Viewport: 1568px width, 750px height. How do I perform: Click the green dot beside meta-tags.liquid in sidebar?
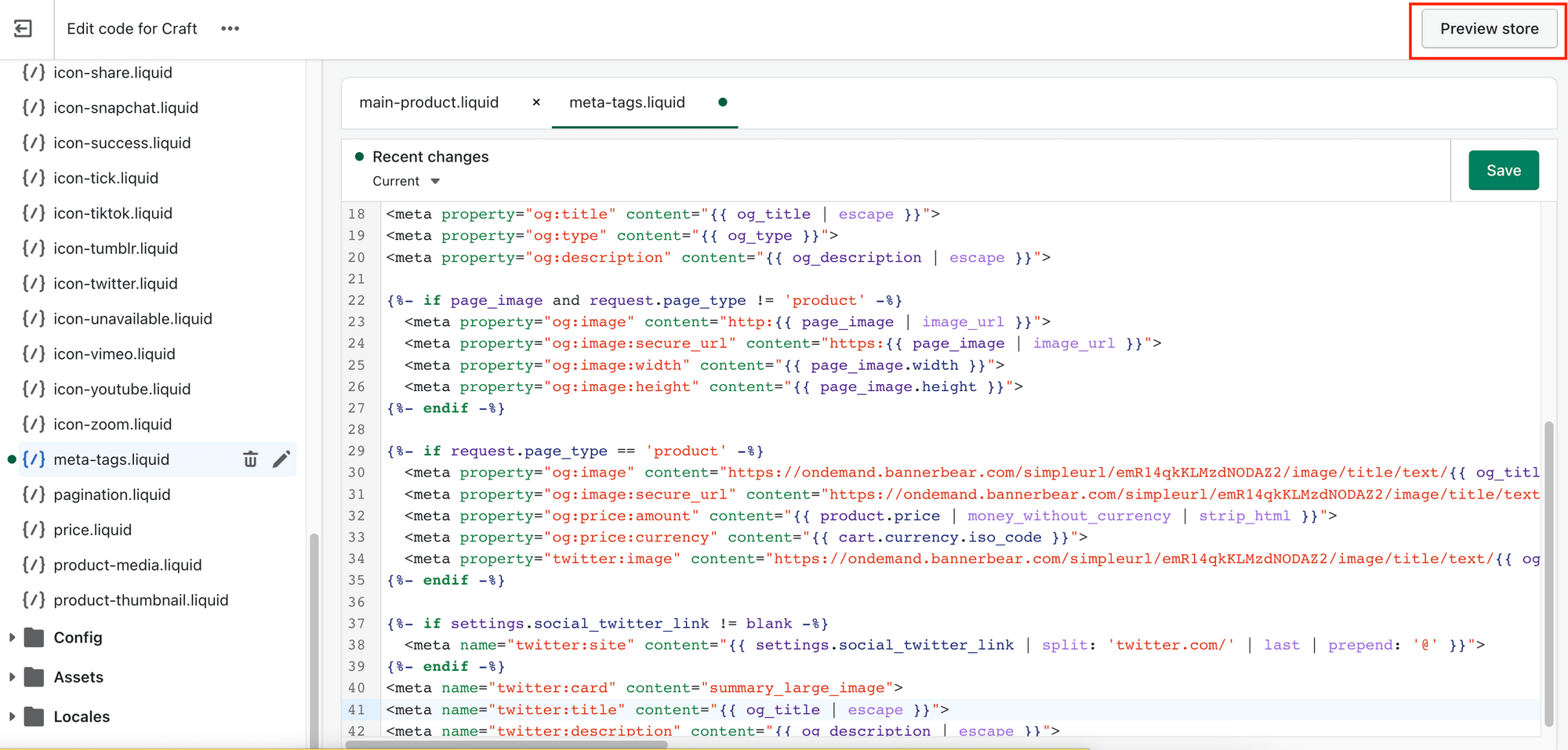11,459
